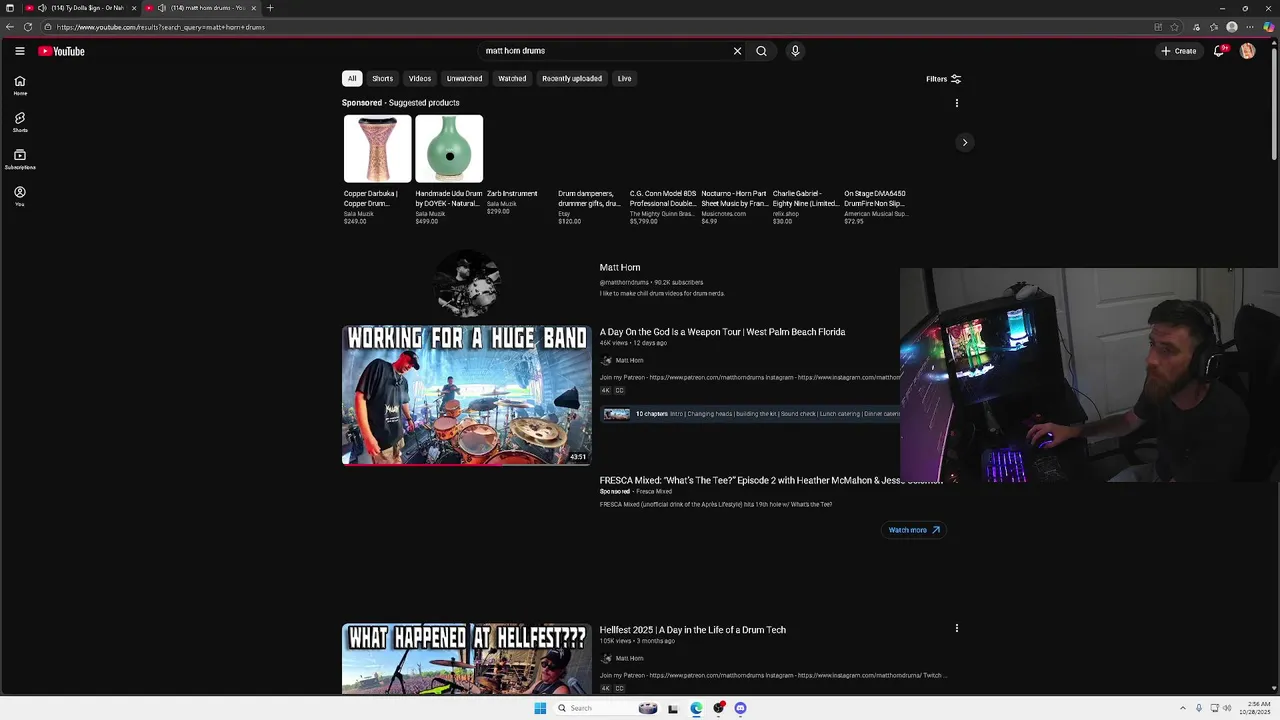Screen dimensions: 1280x720
Task: Open the Windows Start menu
Action: [540, 708]
